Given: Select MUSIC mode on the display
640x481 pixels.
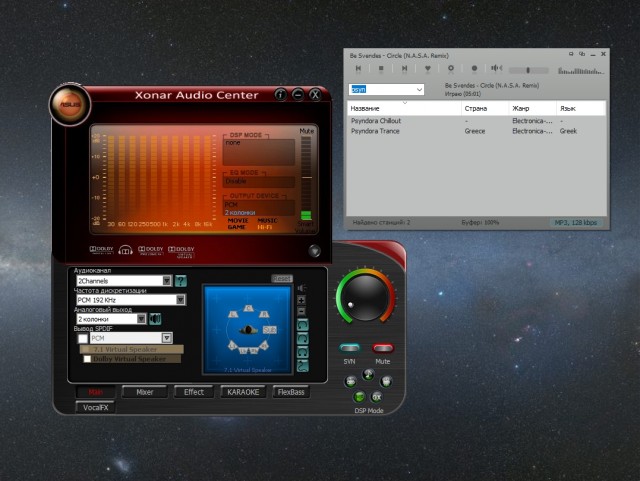Looking at the screenshot, I should pos(267,220).
